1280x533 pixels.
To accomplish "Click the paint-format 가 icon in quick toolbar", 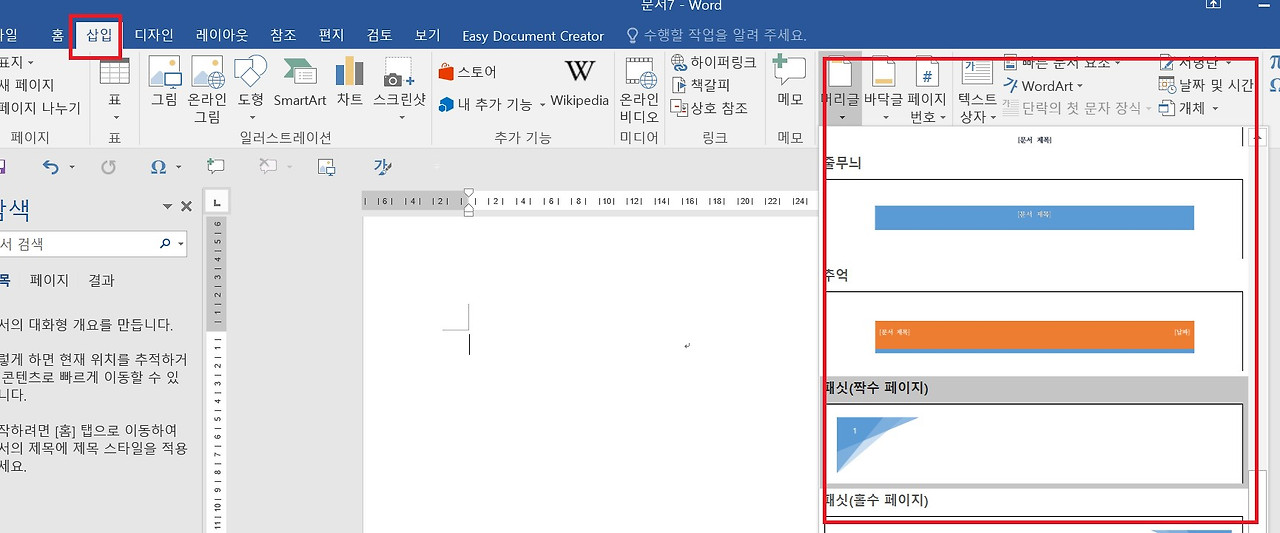I will pos(381,167).
